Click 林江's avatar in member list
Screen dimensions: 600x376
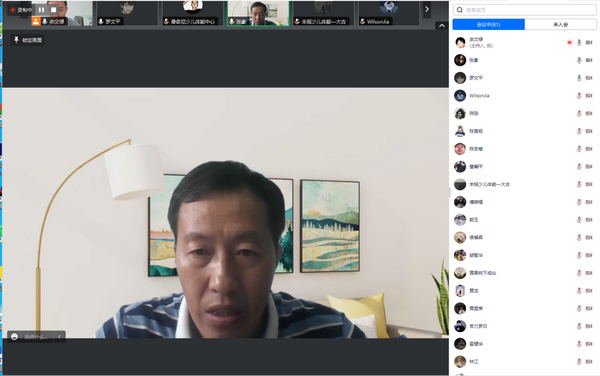click(x=460, y=361)
